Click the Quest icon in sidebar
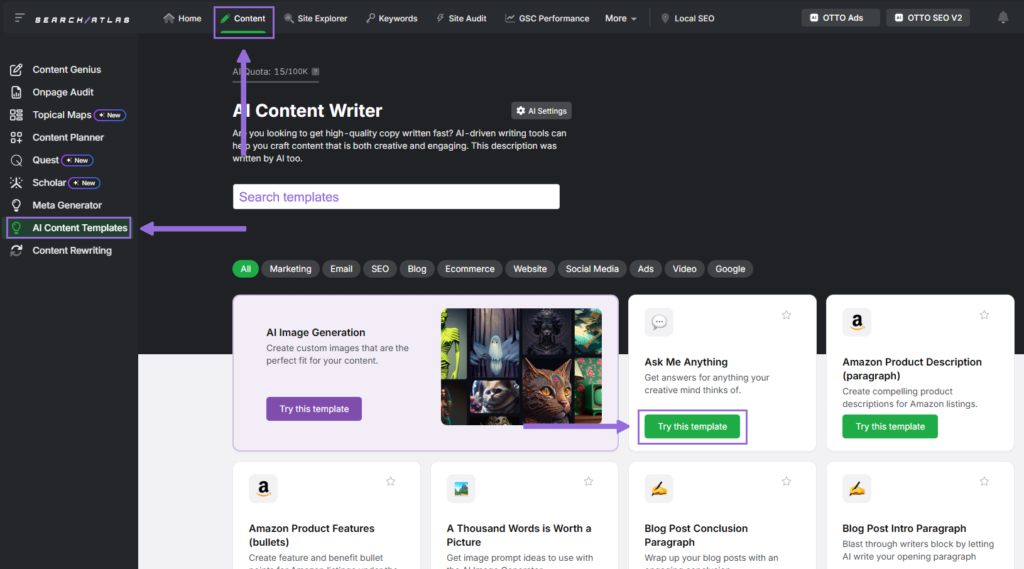1024x569 pixels. tap(16, 160)
